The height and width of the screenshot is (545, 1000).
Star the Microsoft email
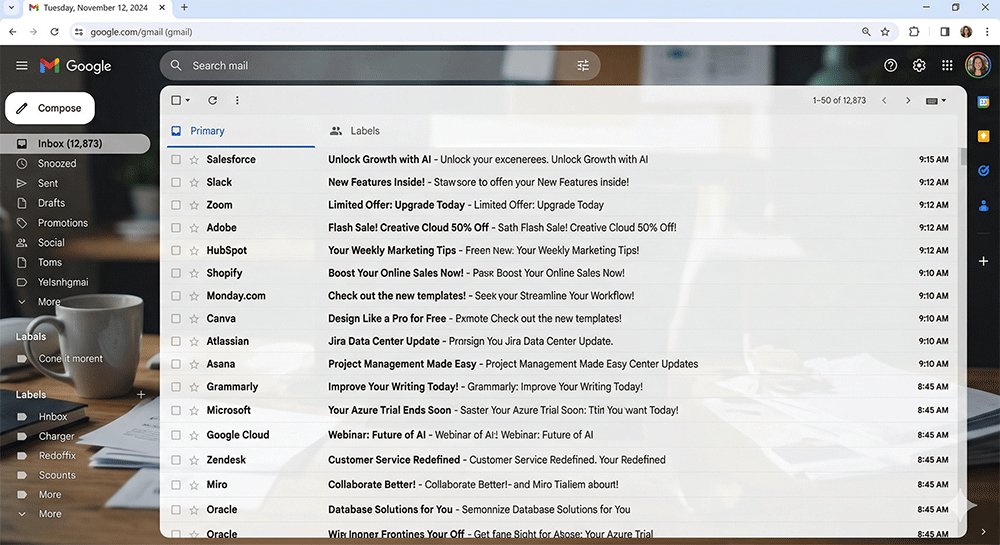[194, 411]
